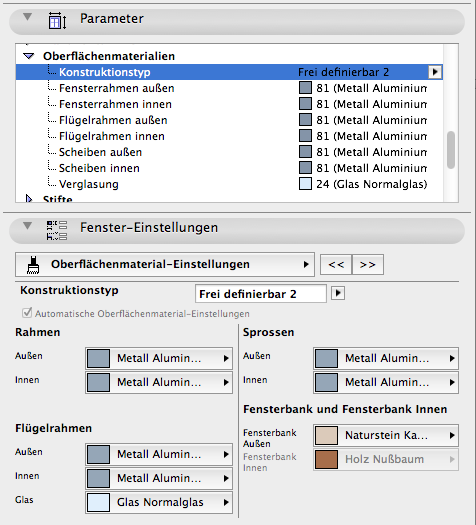476x525 pixels.
Task: Collapse the Fenster-Einstellungen panel triangle
Action: click(x=27, y=226)
